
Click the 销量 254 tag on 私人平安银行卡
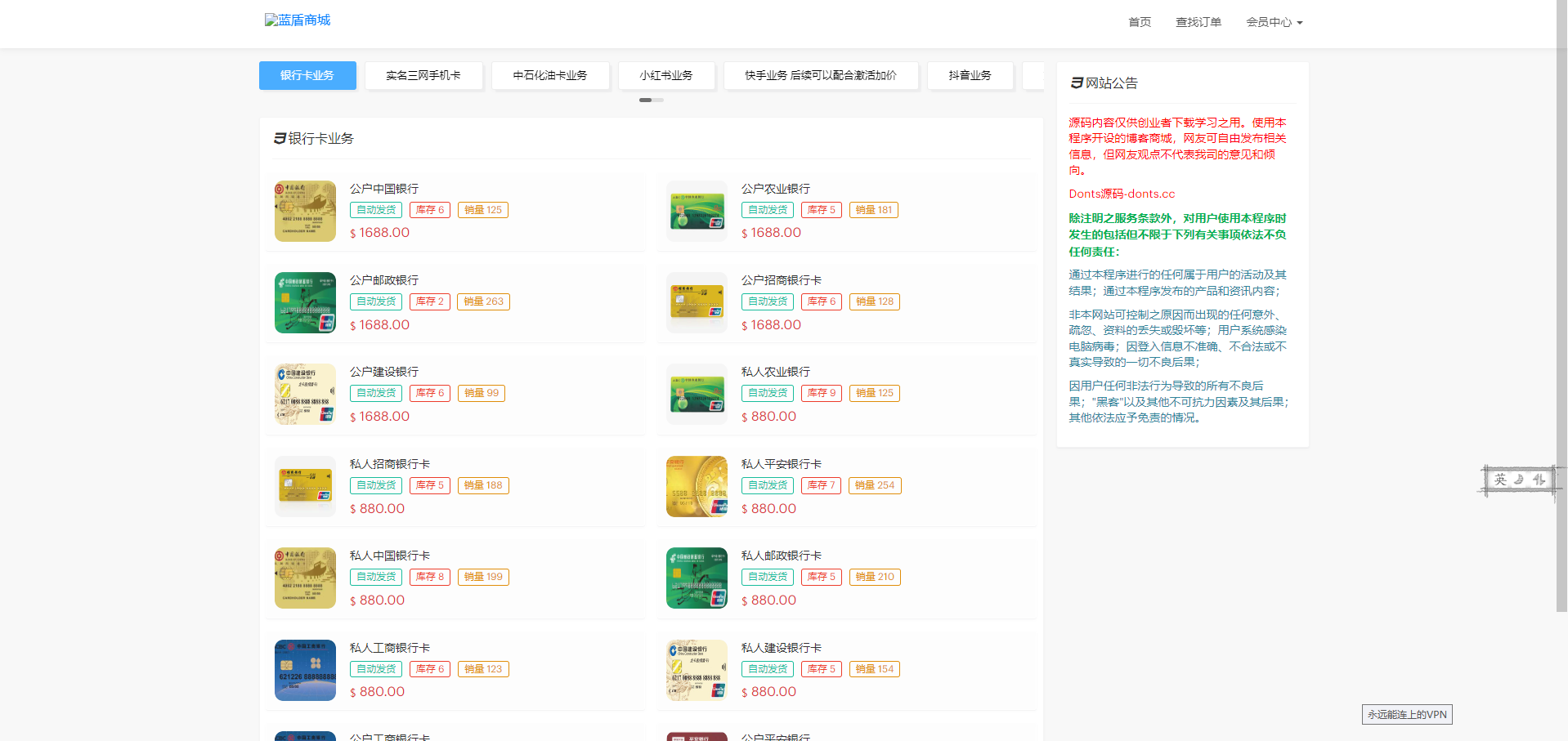tap(875, 485)
